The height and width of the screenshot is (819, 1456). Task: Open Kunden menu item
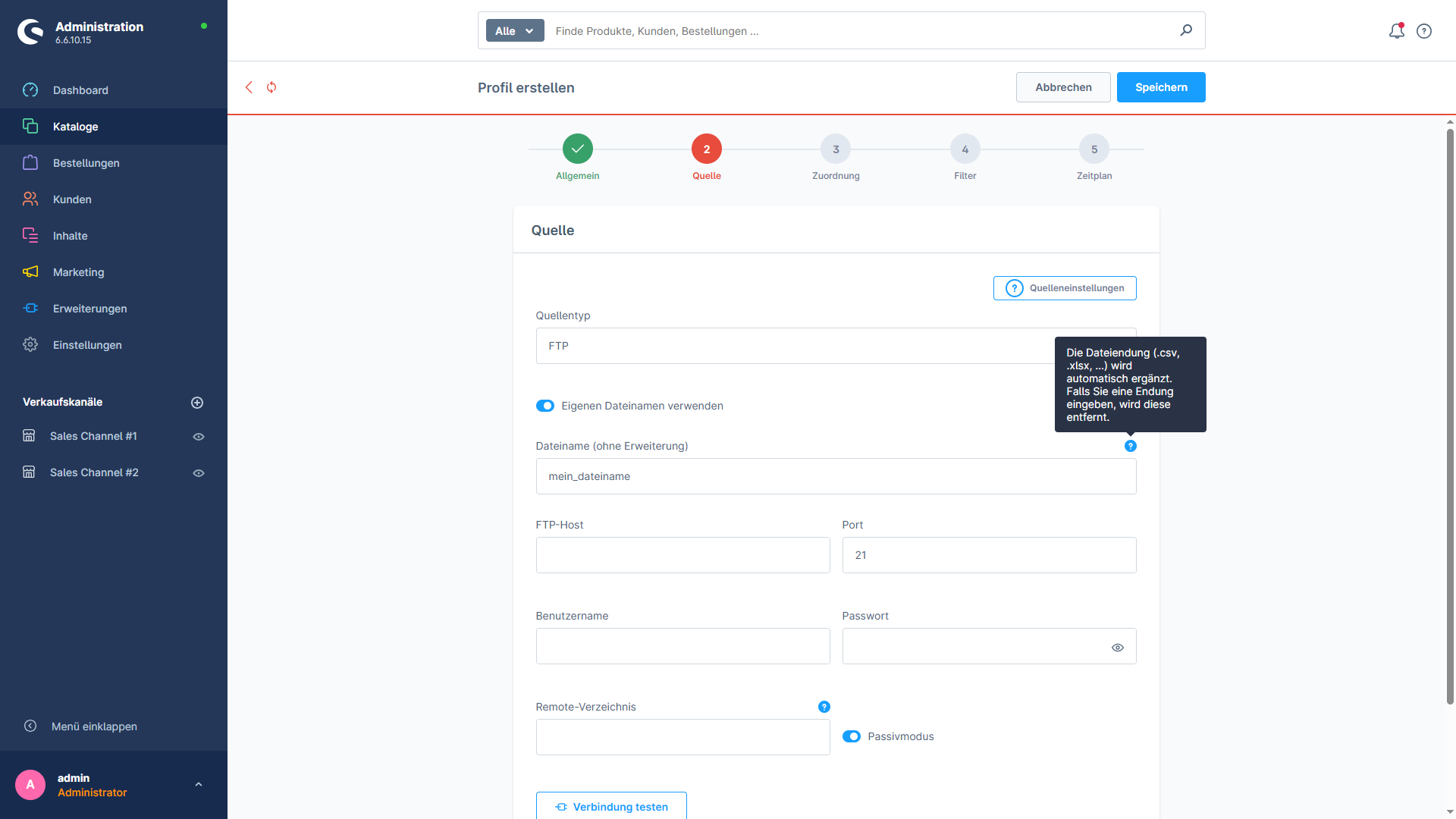pos(114,199)
